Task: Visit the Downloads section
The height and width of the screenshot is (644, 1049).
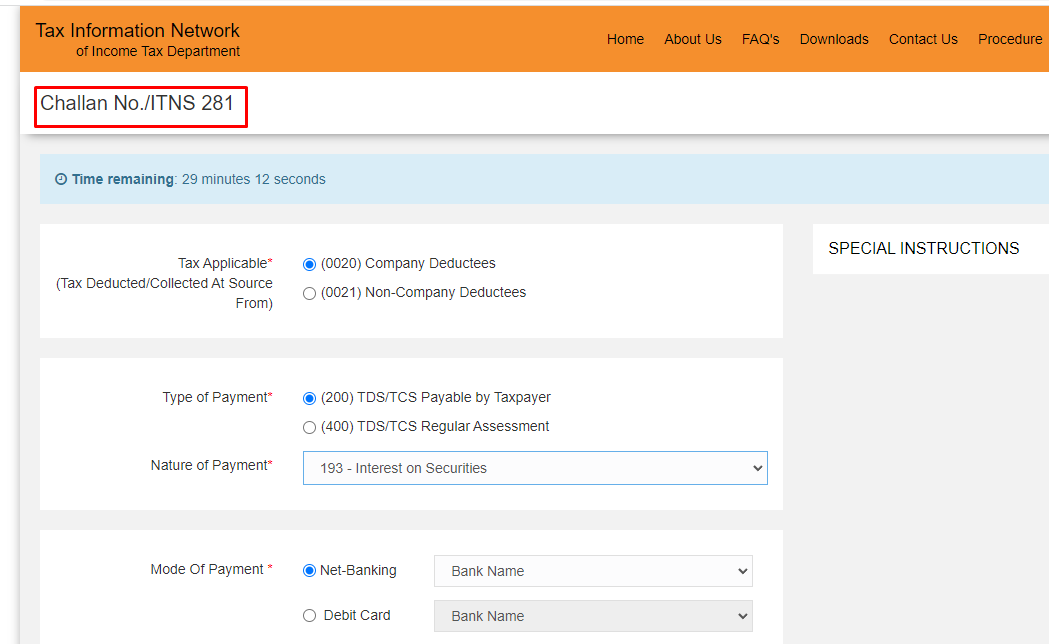Action: pos(833,39)
